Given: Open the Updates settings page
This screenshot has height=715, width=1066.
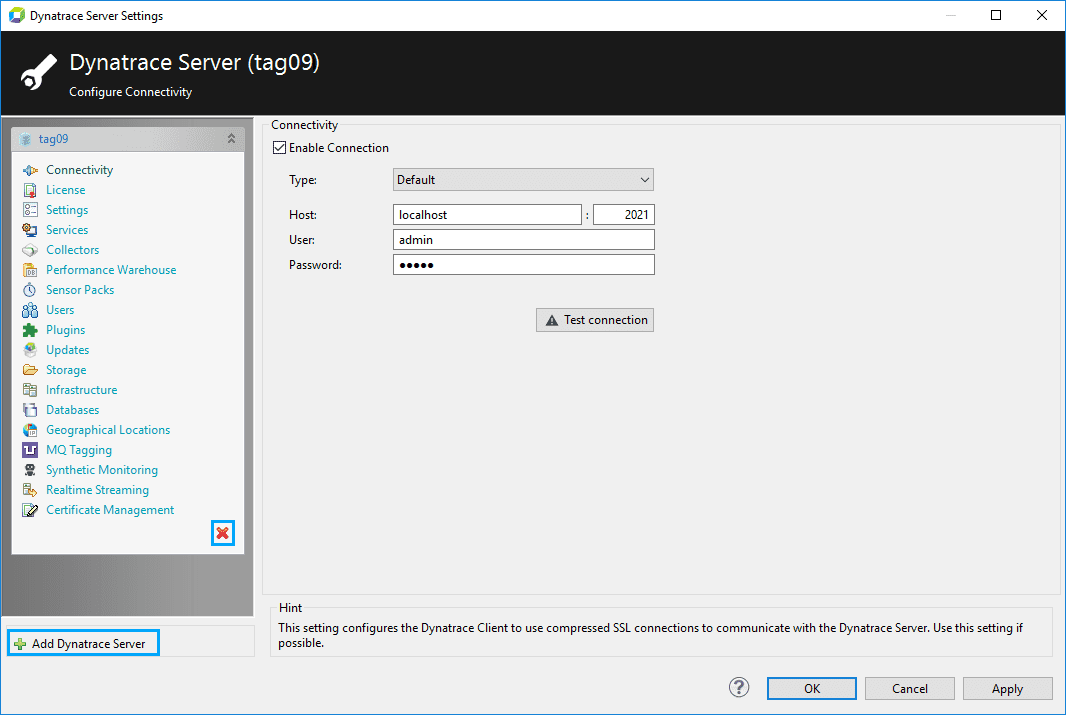Looking at the screenshot, I should (x=68, y=350).
